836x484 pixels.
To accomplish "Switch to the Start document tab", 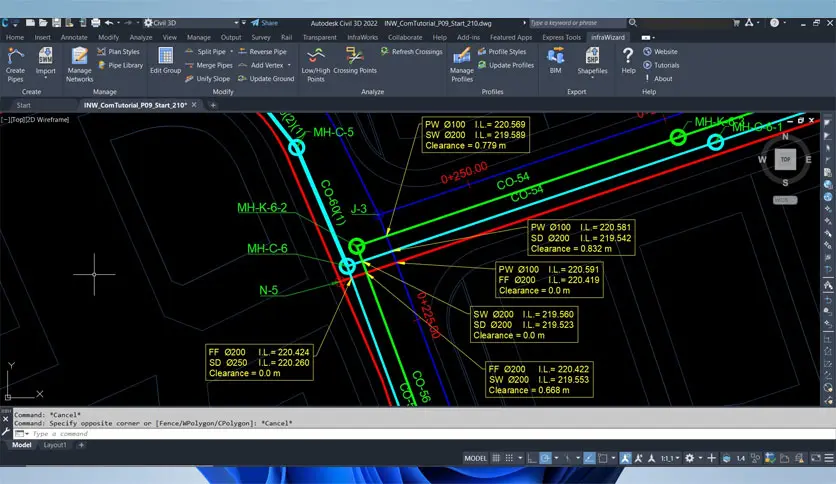I will (23, 105).
